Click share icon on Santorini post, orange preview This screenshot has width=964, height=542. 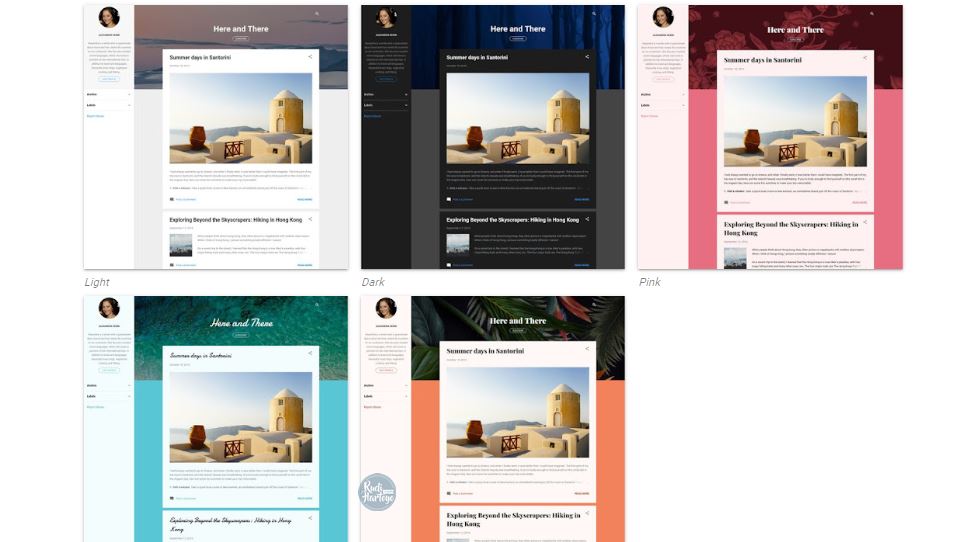coord(587,348)
